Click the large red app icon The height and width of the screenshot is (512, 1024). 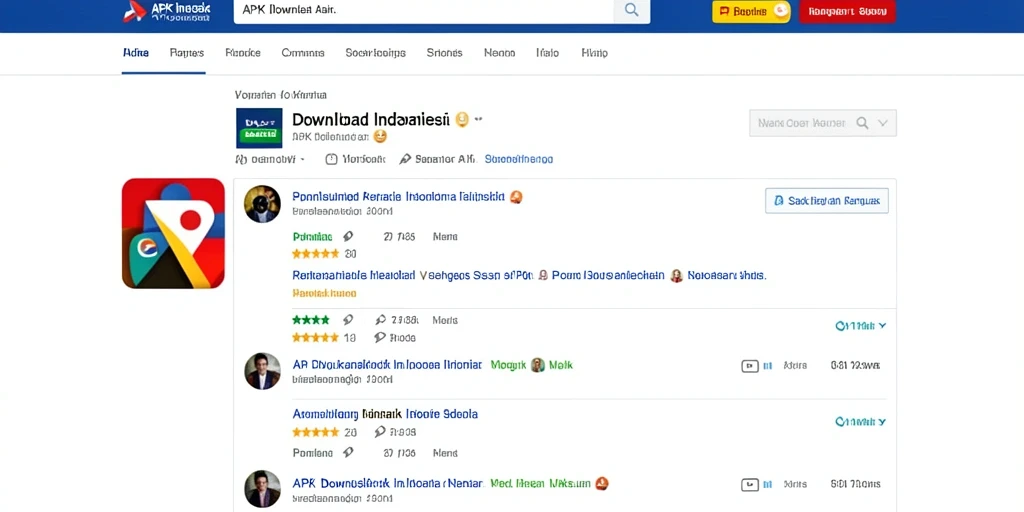click(x=173, y=233)
